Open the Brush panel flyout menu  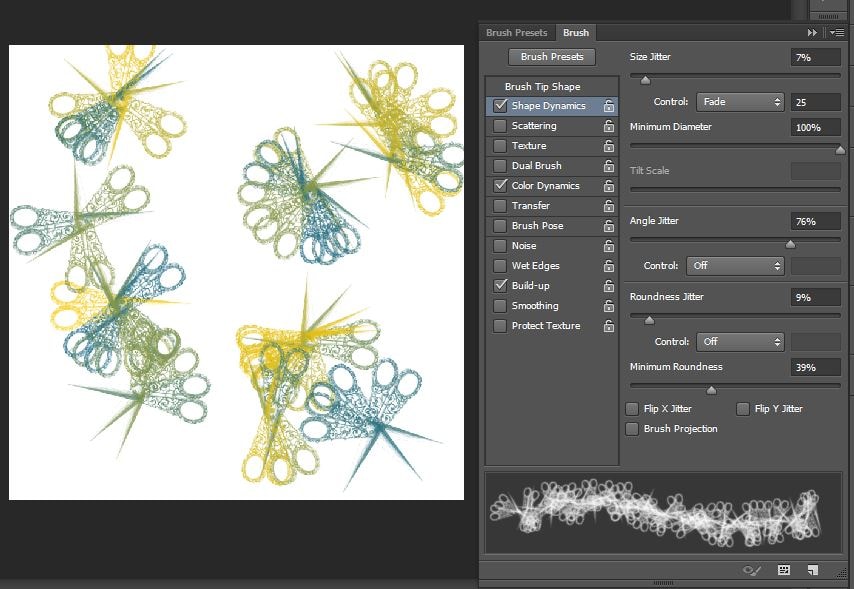837,33
